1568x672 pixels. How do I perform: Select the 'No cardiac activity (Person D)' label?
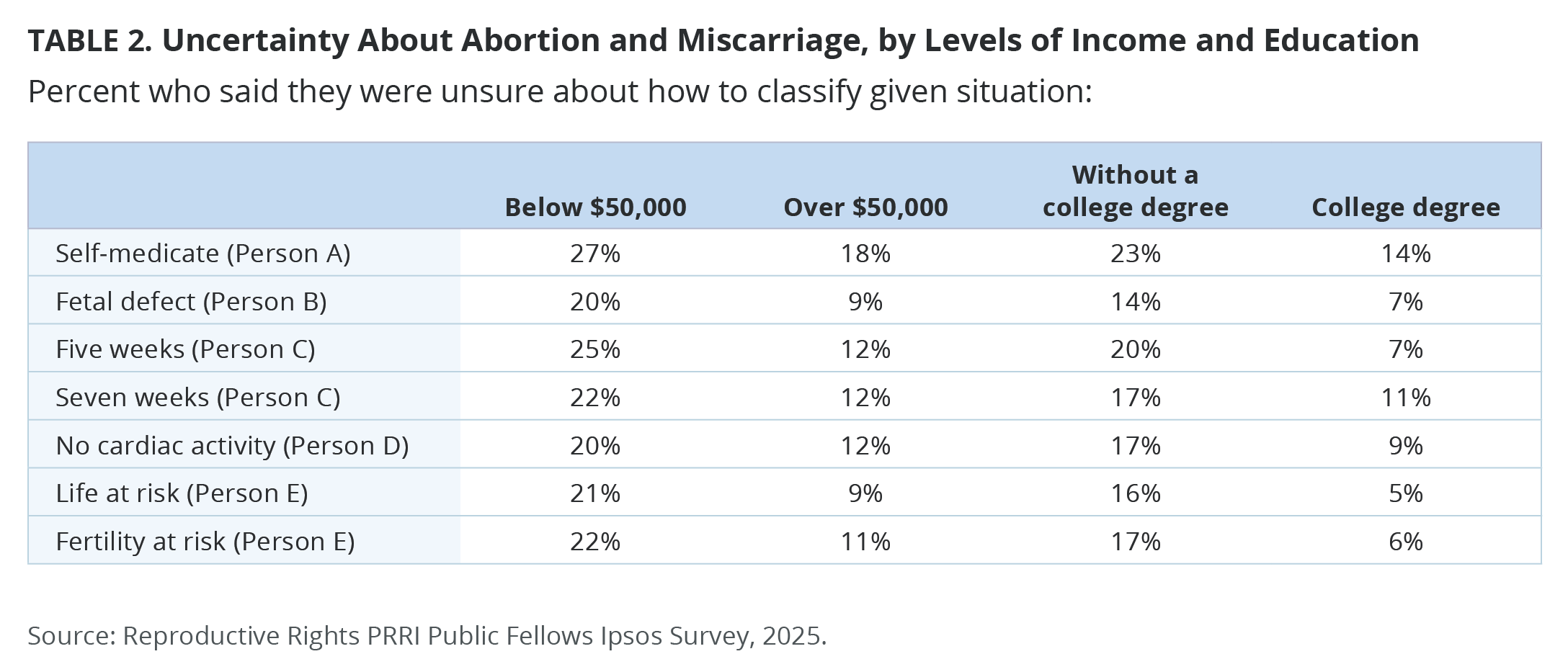tap(232, 446)
